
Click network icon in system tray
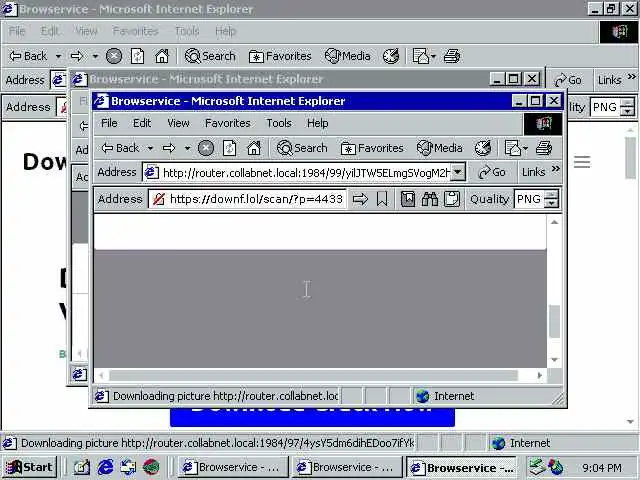(537, 467)
